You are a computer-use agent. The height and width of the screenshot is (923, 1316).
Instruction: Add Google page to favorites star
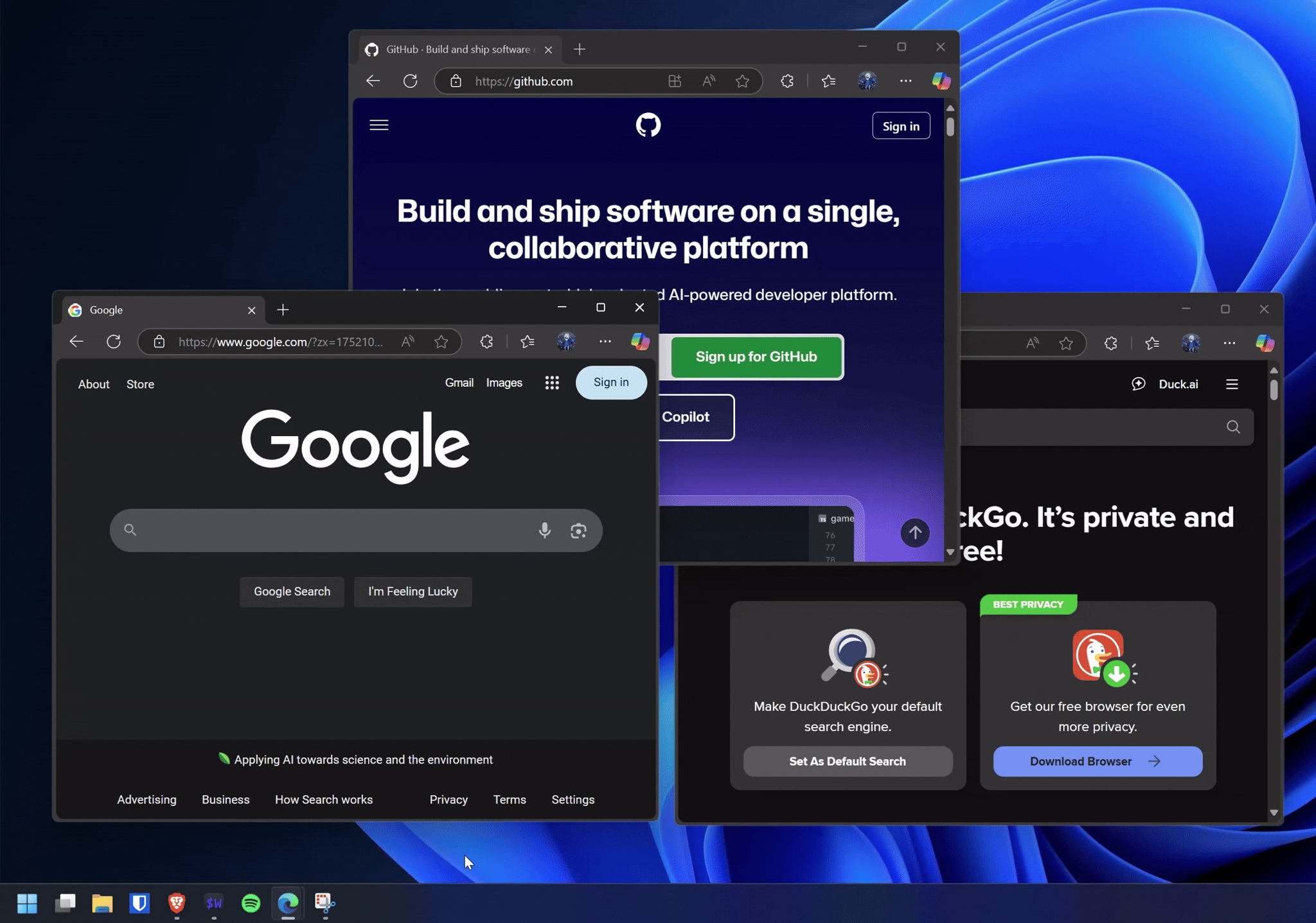(441, 342)
